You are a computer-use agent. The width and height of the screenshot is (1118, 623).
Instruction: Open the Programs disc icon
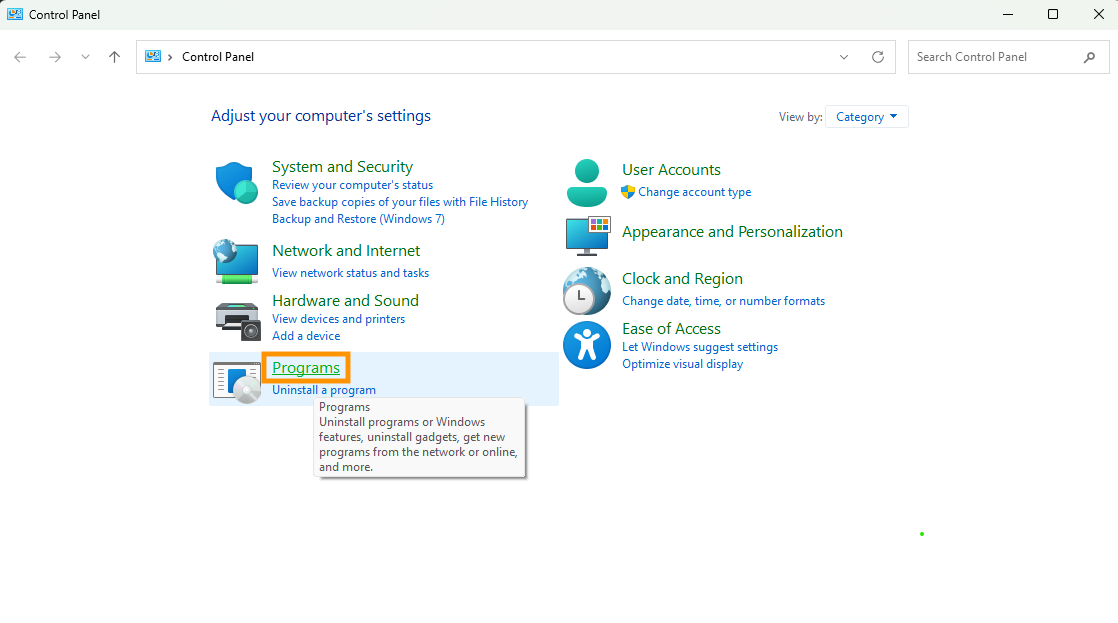pos(237,382)
